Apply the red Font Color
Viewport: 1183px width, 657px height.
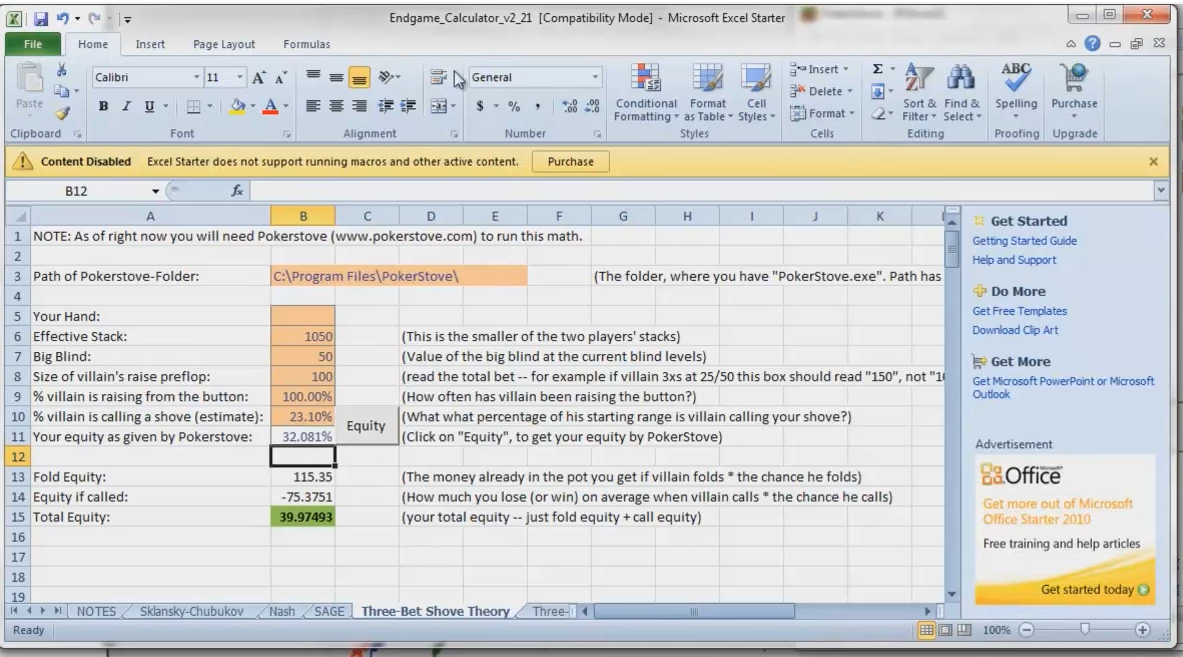[270, 106]
